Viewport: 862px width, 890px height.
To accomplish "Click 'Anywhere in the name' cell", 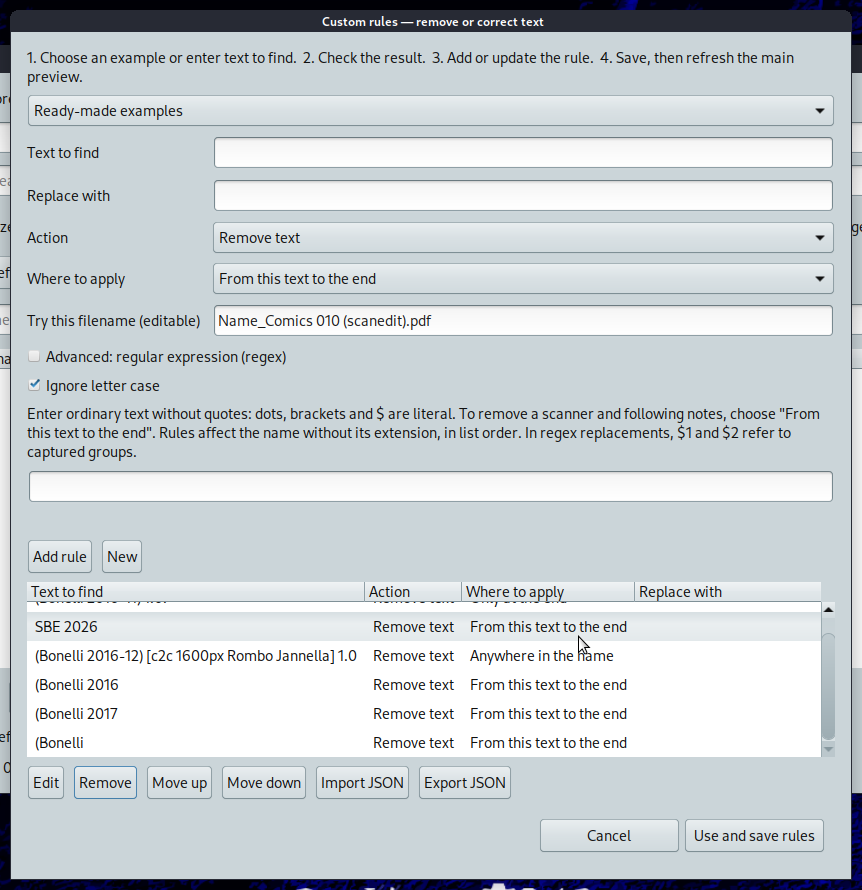I will pyautogui.click(x=541, y=656).
